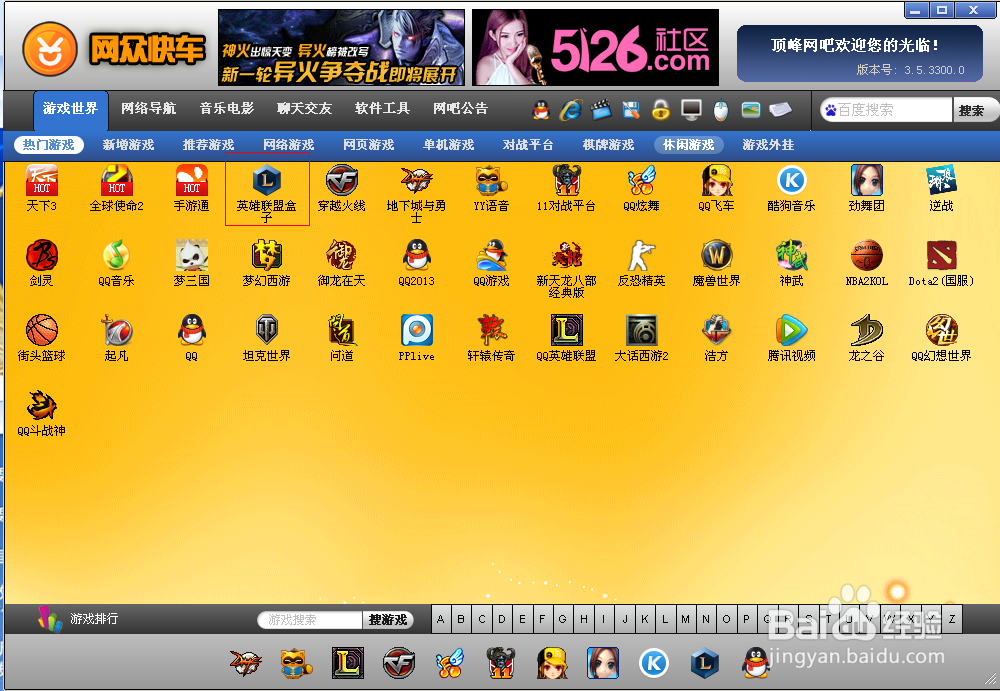
Task: Click Internet Explorer icon in top toolbar
Action: 570,110
